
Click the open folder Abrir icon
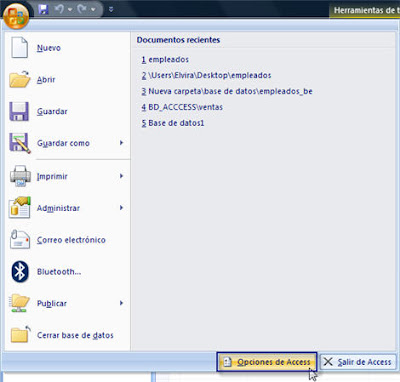tap(20, 79)
